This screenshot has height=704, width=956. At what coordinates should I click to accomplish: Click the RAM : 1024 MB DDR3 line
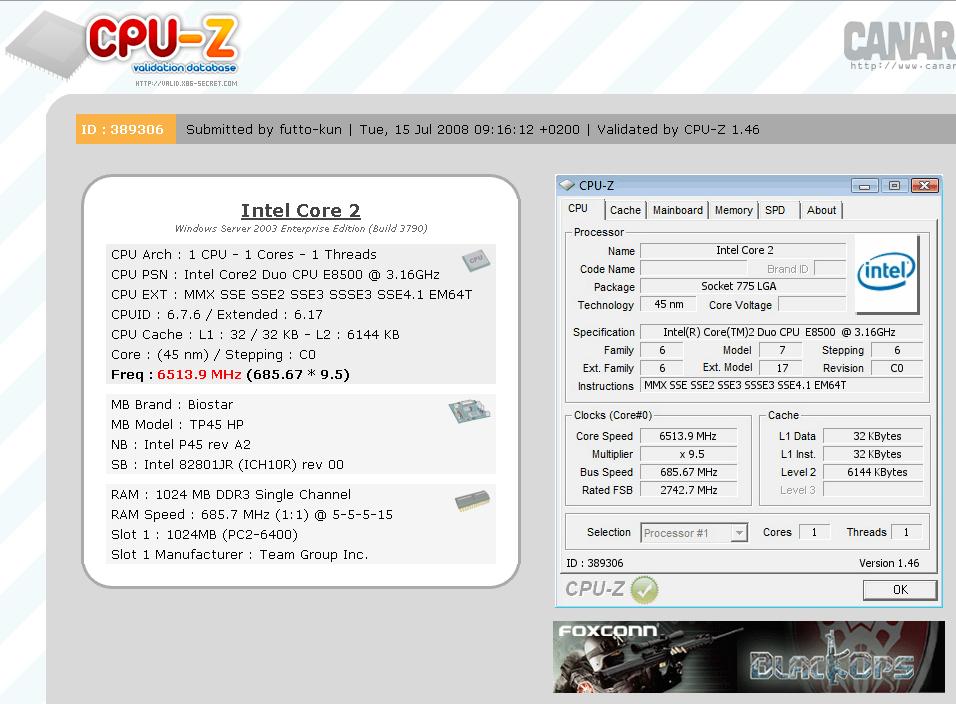pyautogui.click(x=231, y=494)
